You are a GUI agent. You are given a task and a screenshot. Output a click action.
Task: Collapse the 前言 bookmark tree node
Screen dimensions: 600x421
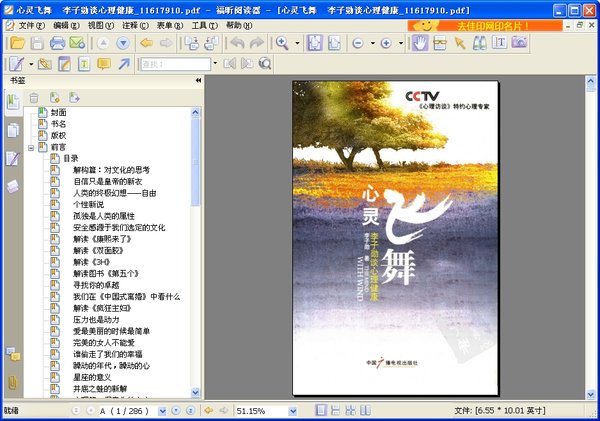(31, 148)
